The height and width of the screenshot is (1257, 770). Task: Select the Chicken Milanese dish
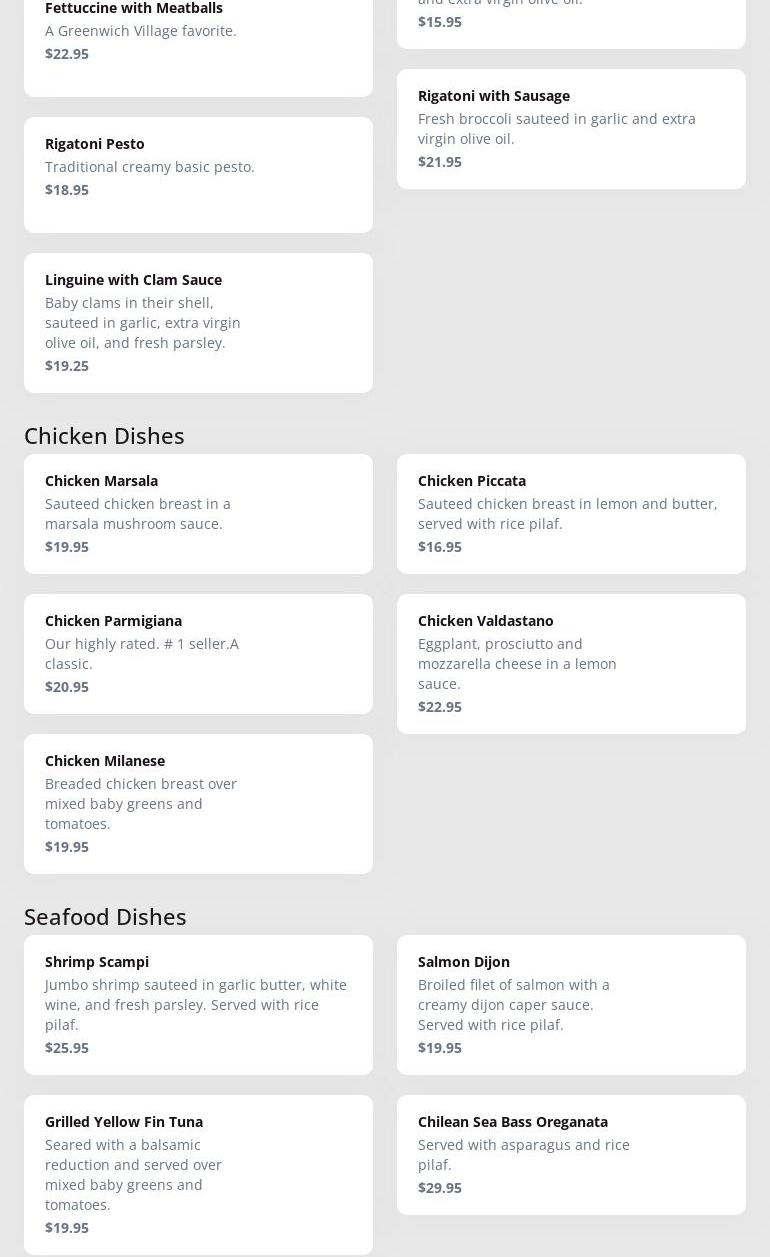[198, 804]
